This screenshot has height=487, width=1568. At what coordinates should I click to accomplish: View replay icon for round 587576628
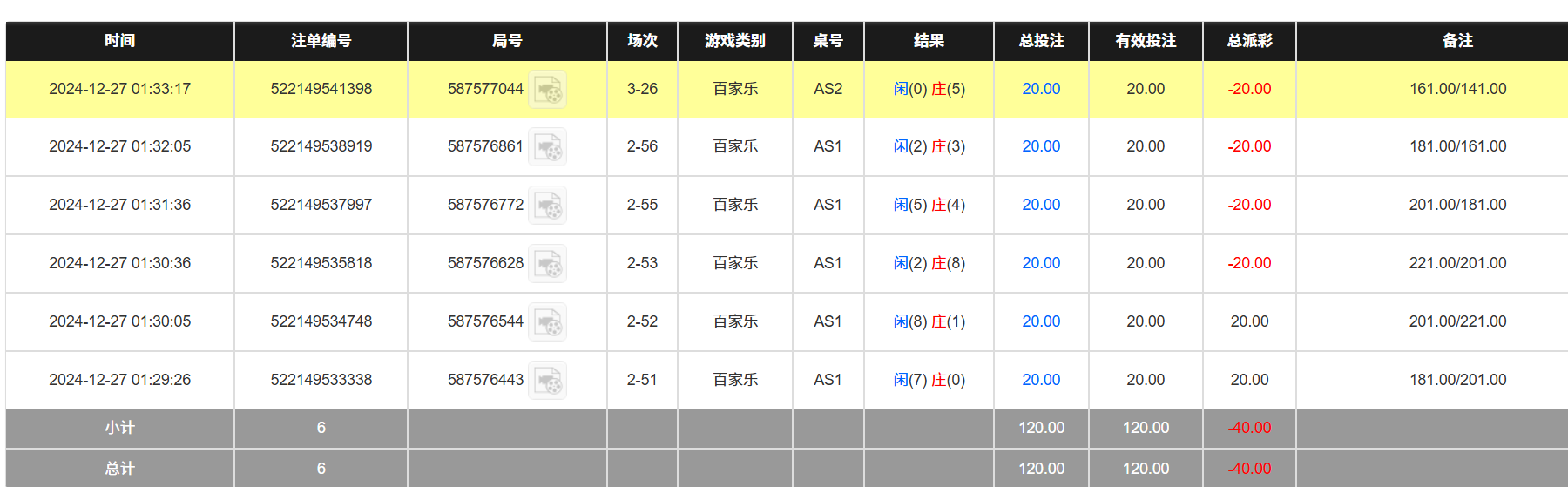[548, 264]
